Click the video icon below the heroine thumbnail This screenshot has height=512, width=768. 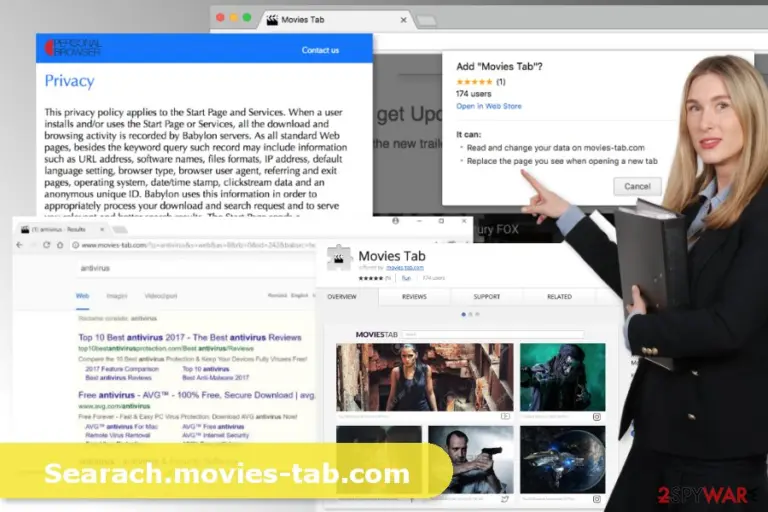(x=505, y=416)
